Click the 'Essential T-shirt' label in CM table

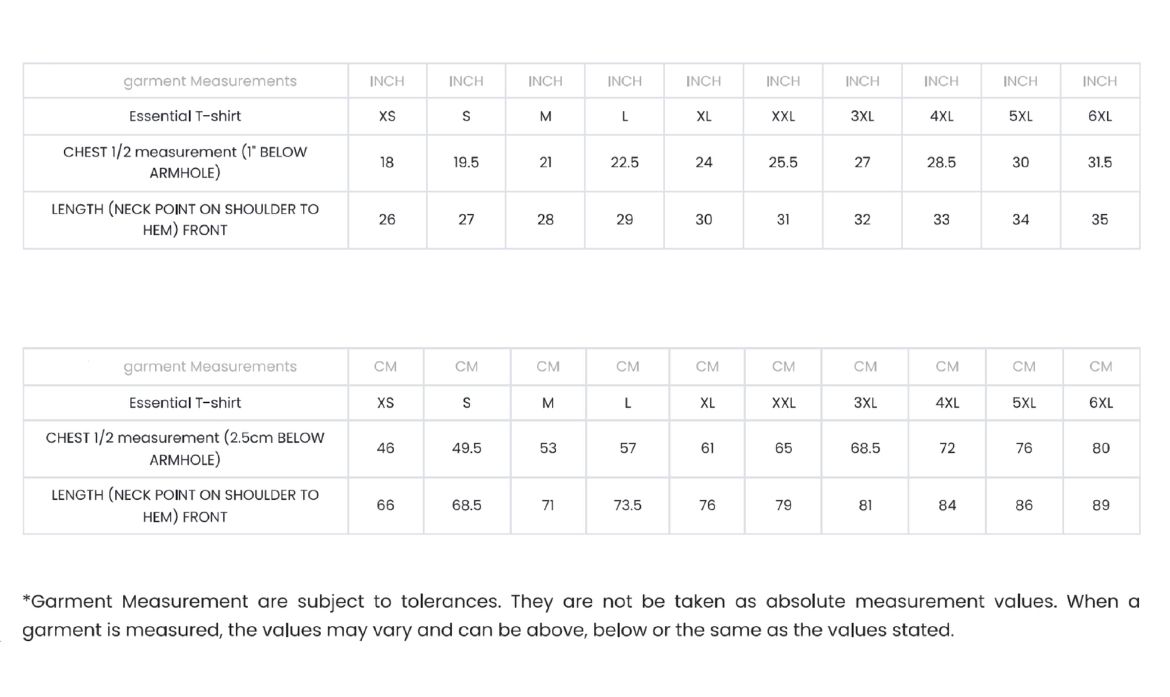(185, 403)
